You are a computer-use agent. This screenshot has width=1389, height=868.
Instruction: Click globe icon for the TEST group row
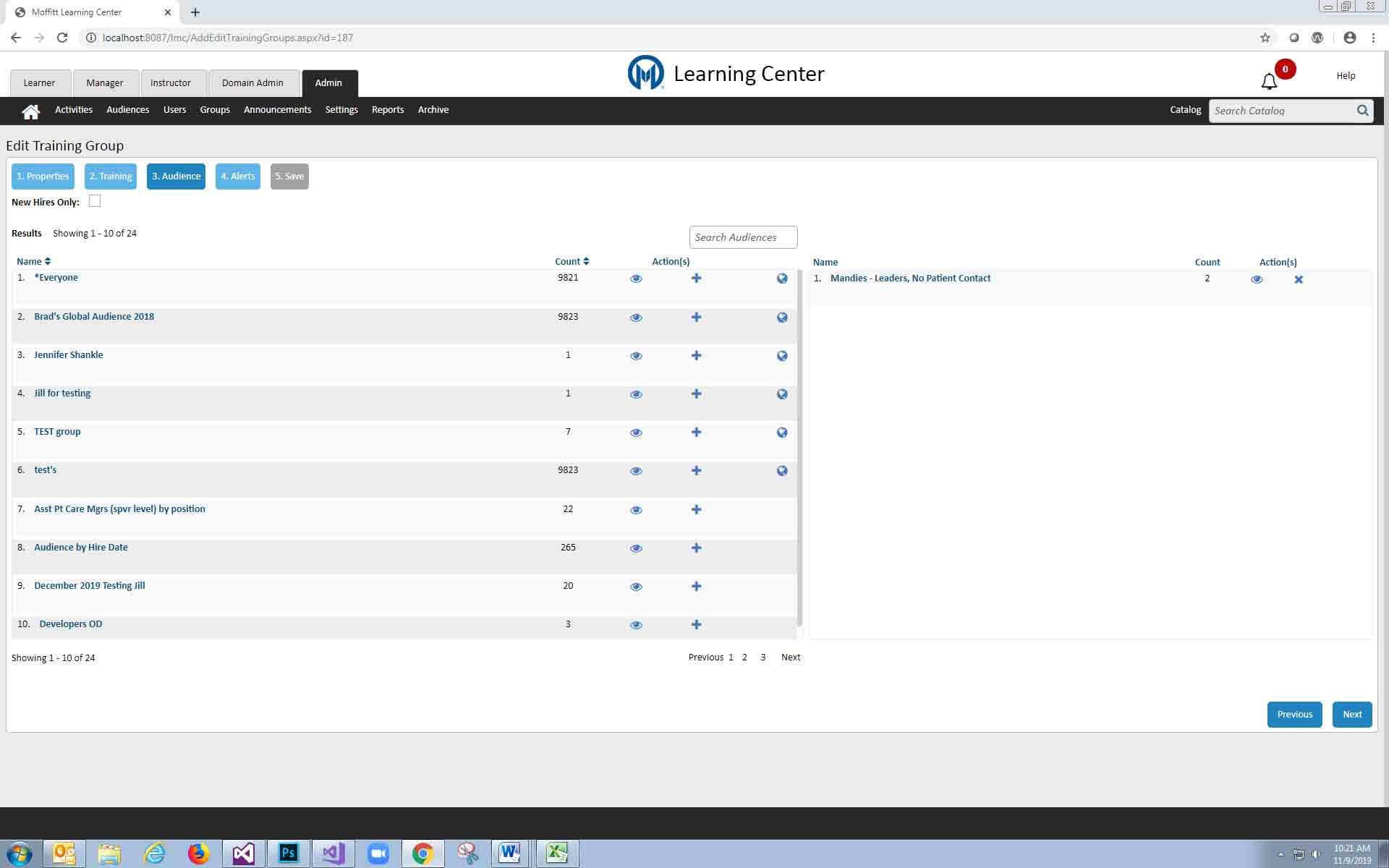pos(782,433)
